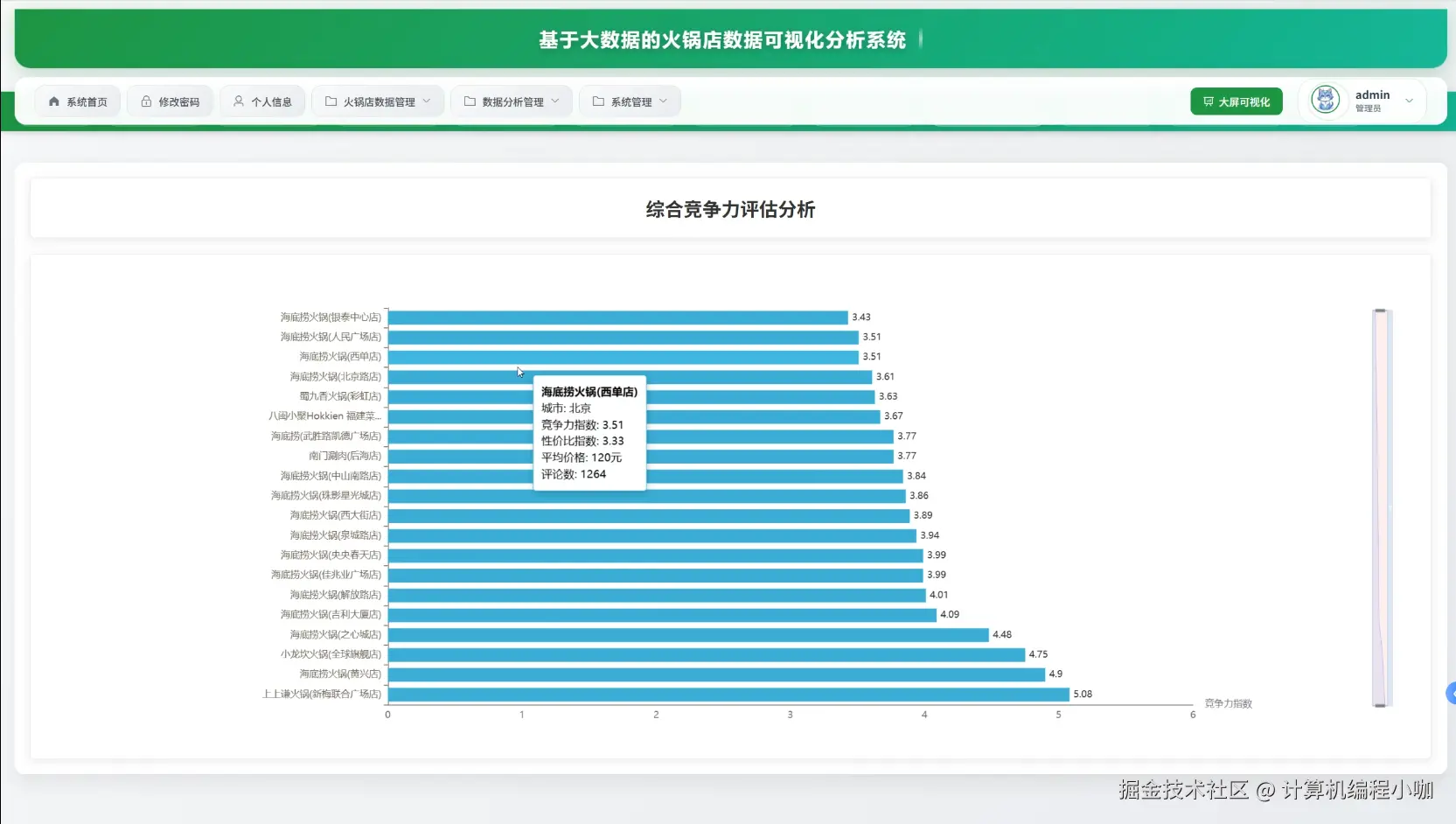Open the 大屏可视化 big-screen view
1456x824 pixels.
pyautogui.click(x=1237, y=101)
